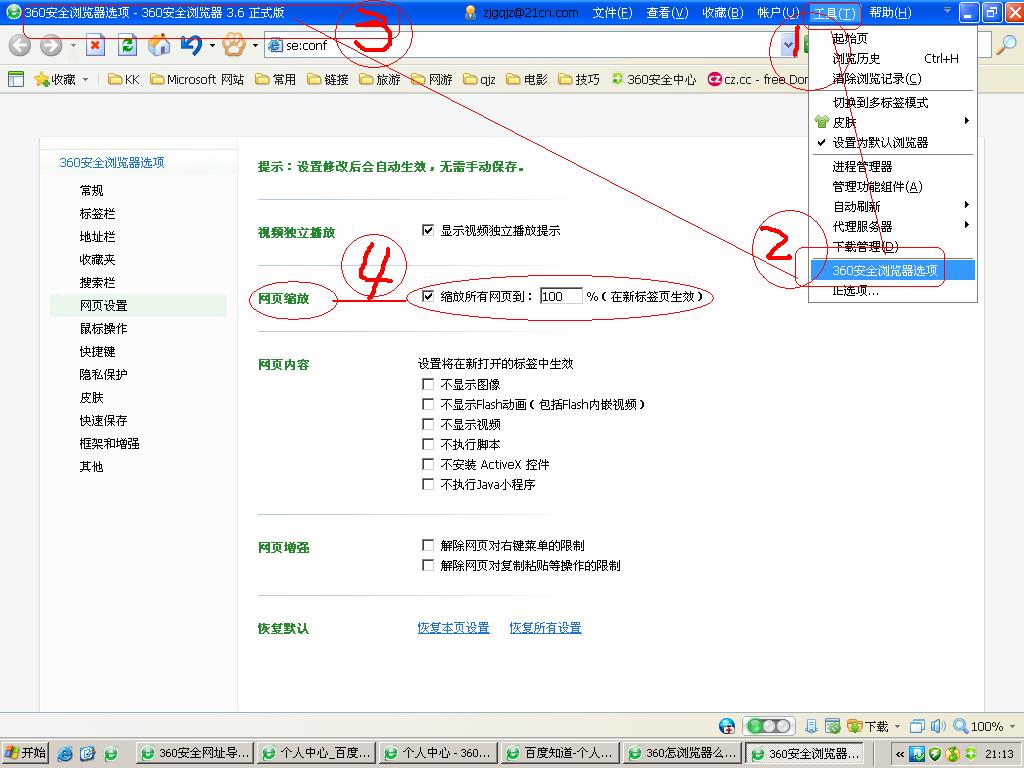Enable 解除网页对右键菜单的限制 checkbox

[428, 545]
